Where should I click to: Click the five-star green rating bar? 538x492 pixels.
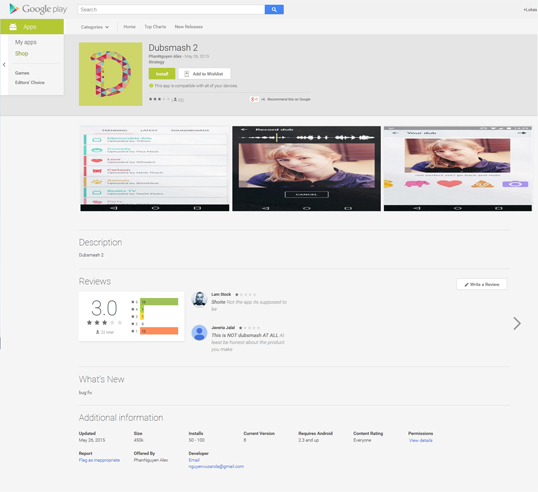click(x=159, y=302)
